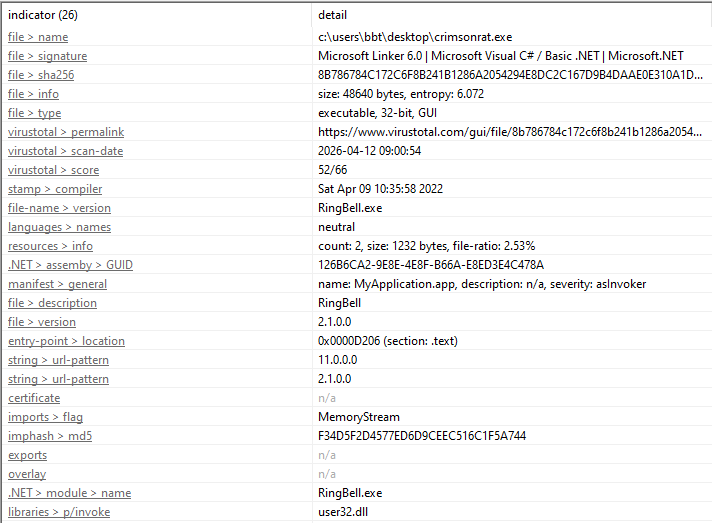Click the stamp > compiler indicator

(x=55, y=189)
